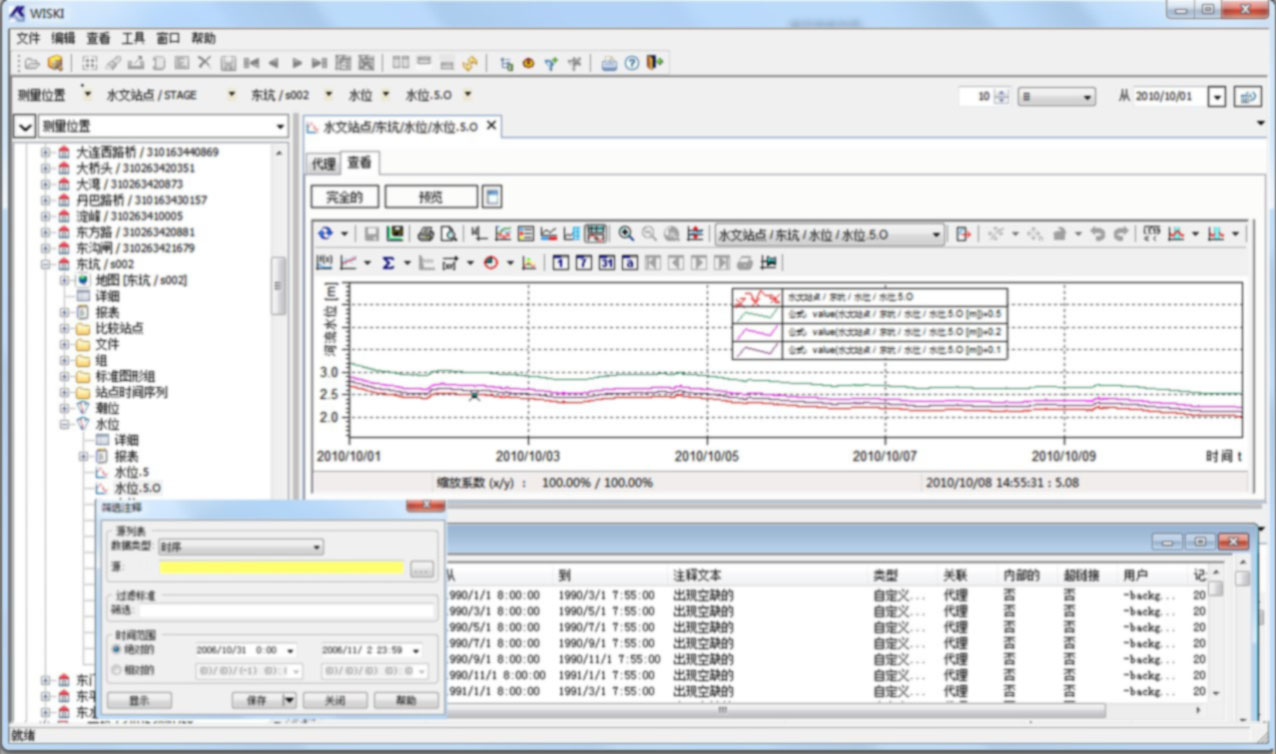Click the undo arrow icon in graph toolbar
Viewport: 1276px width, 754px height.
pyautogui.click(x=1097, y=234)
